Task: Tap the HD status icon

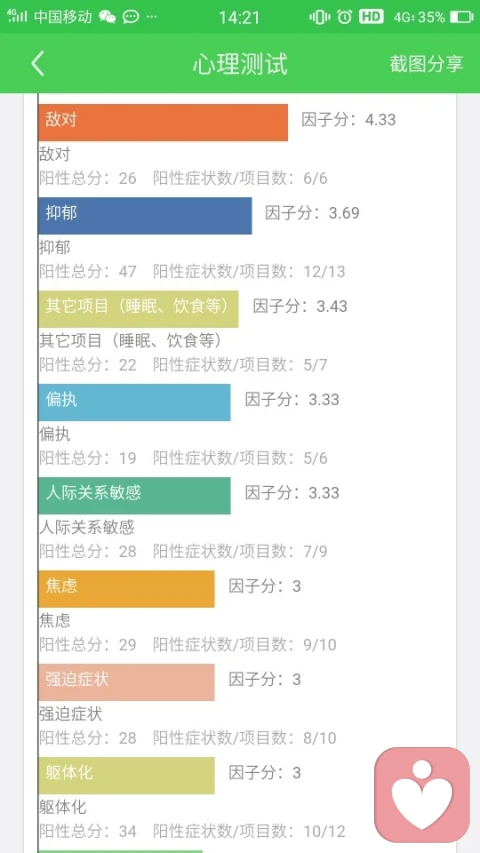Action: (371, 17)
